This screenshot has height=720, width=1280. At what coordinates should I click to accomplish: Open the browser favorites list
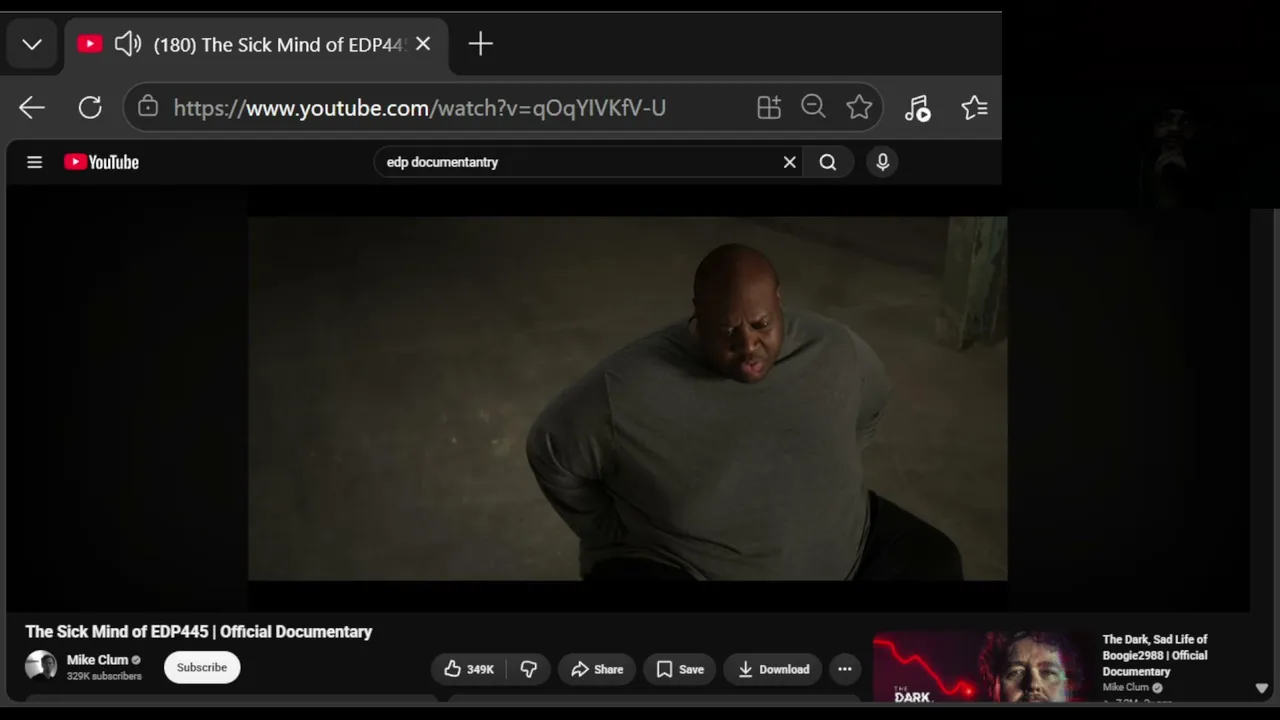click(x=974, y=108)
